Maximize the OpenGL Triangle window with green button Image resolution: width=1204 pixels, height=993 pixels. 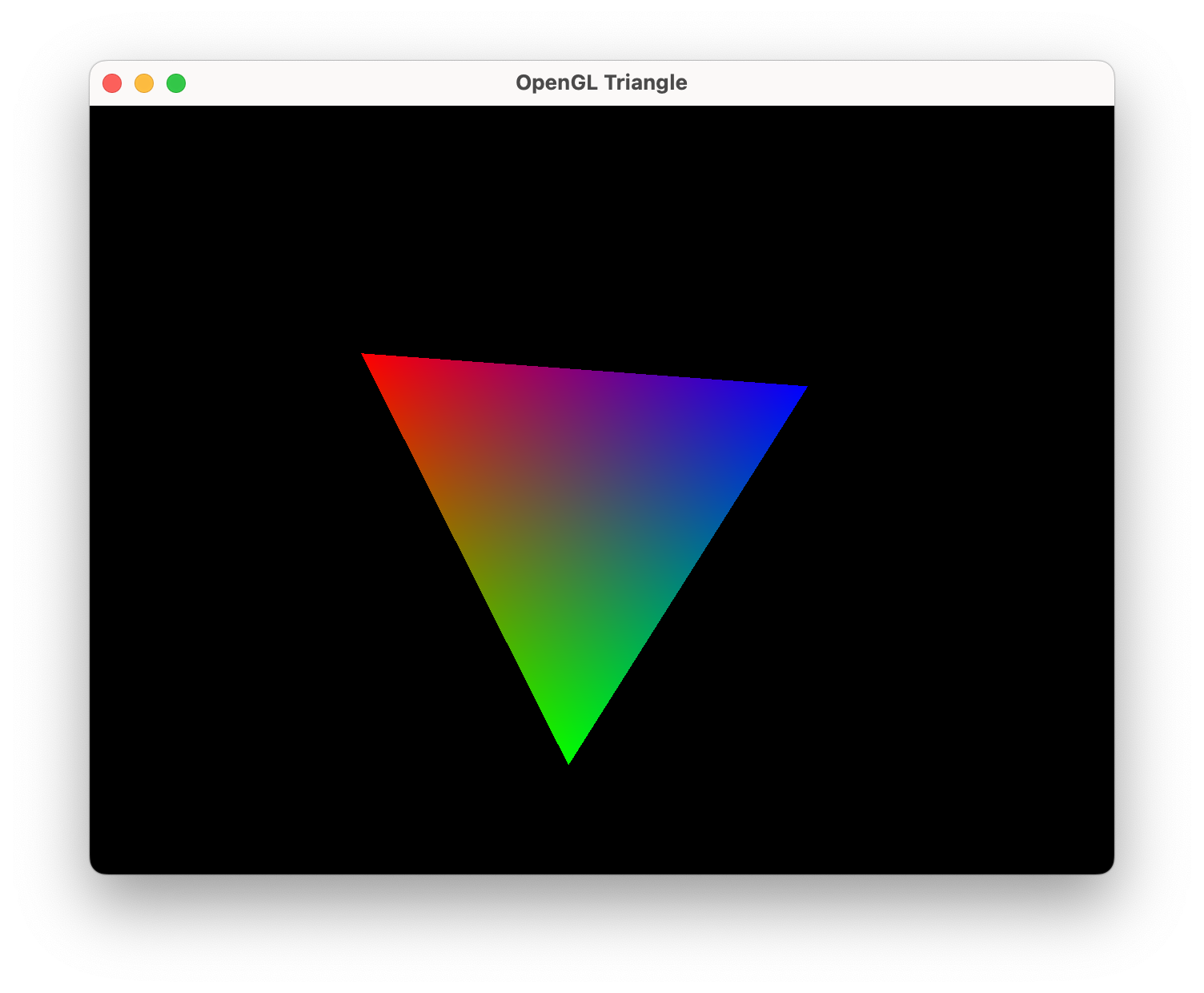[x=176, y=83]
